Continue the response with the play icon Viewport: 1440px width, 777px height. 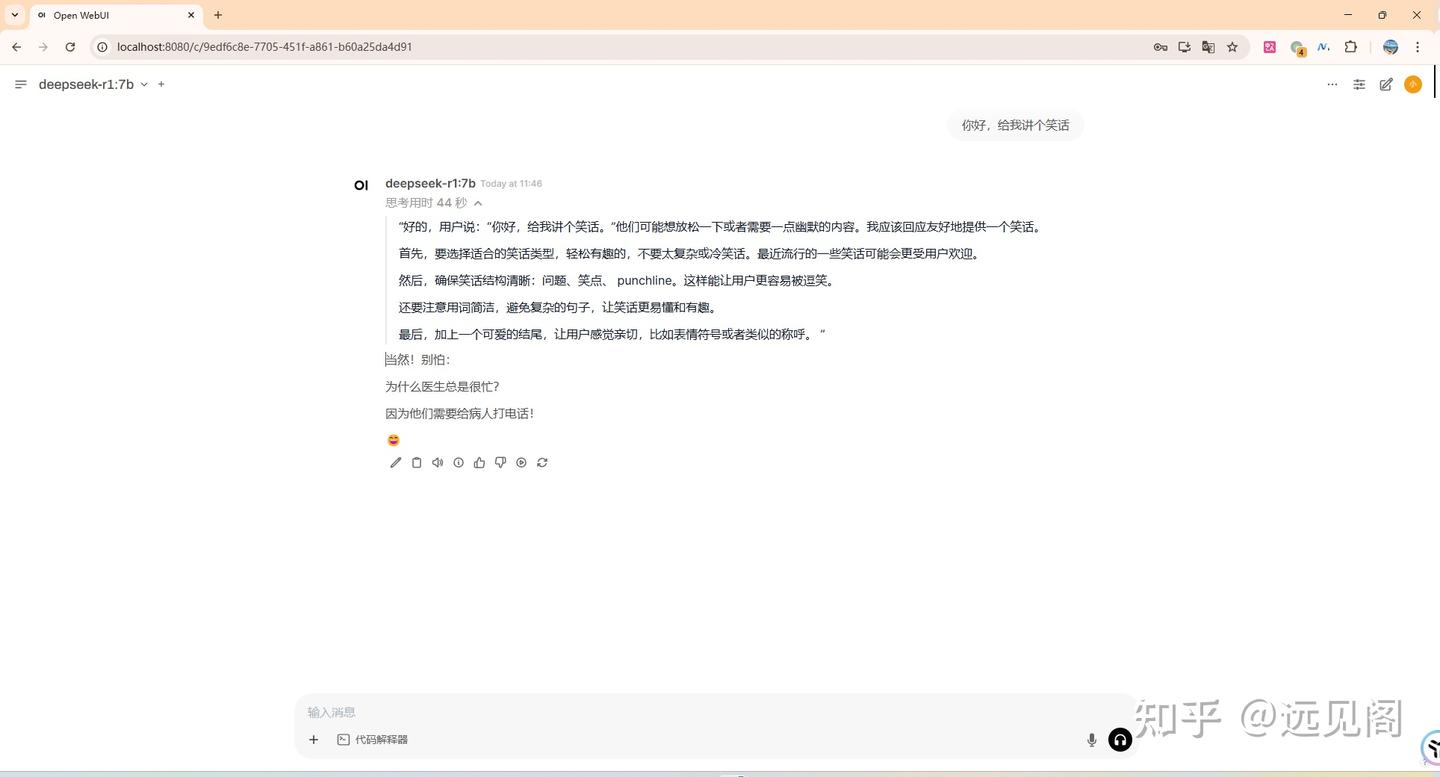[520, 462]
